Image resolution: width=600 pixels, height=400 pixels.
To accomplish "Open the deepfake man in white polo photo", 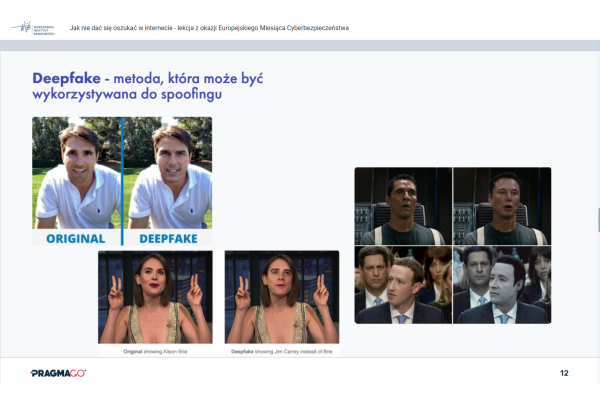I will point(168,172).
